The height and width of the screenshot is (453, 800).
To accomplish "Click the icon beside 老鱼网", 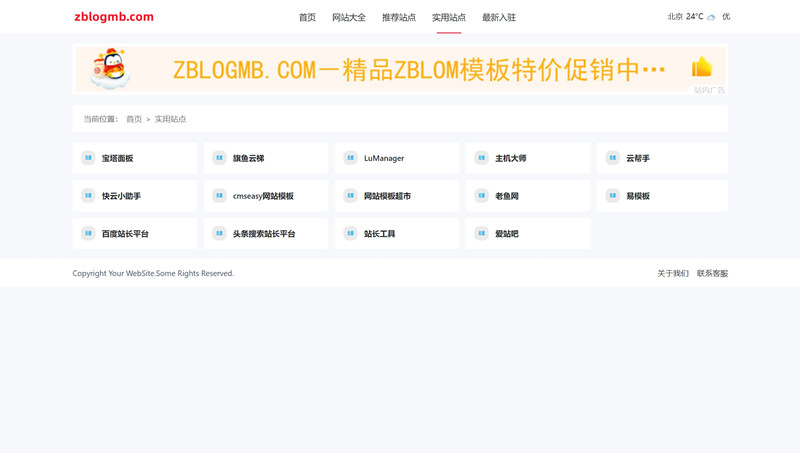I will (482, 195).
